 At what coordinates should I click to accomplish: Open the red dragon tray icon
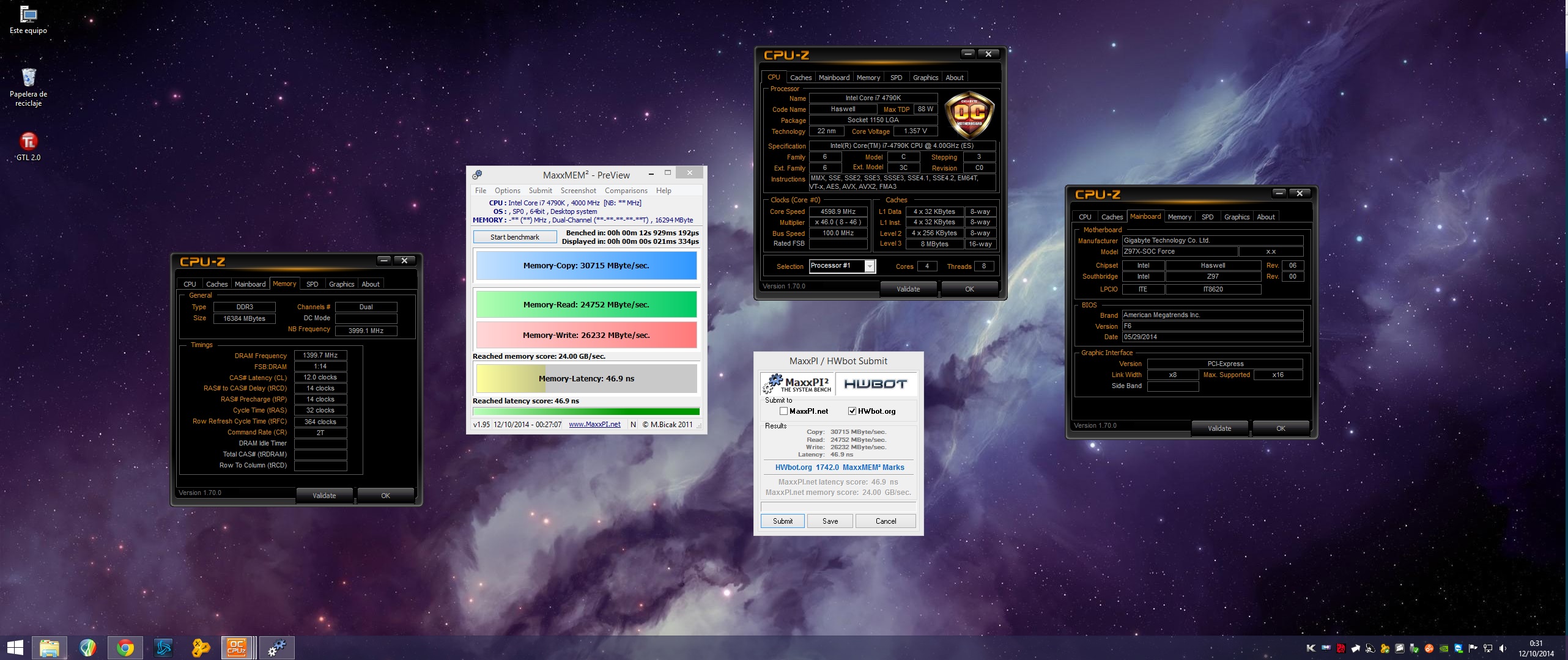pyautogui.click(x=1341, y=648)
